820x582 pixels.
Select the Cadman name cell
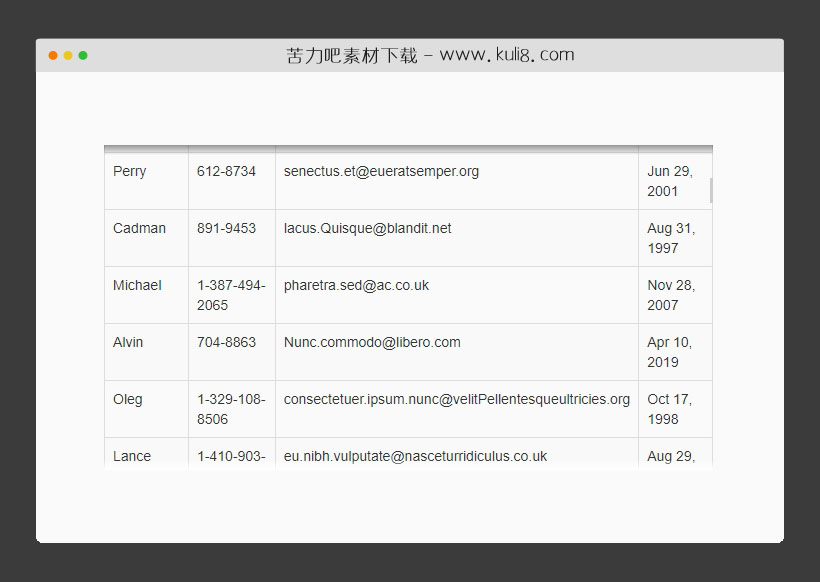click(x=139, y=228)
